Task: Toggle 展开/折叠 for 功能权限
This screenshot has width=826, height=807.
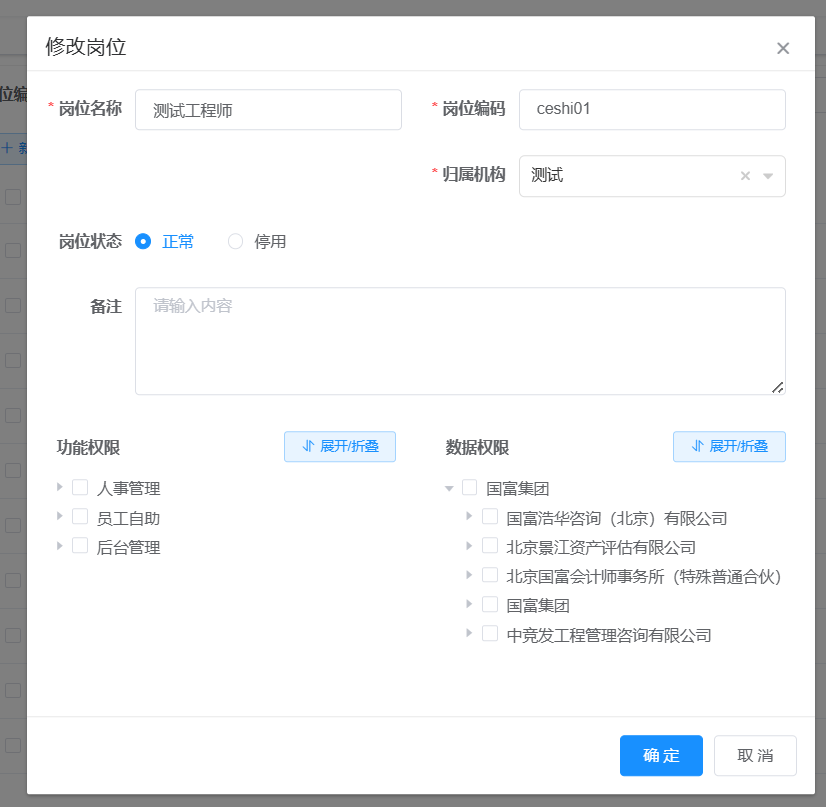Action: point(340,446)
